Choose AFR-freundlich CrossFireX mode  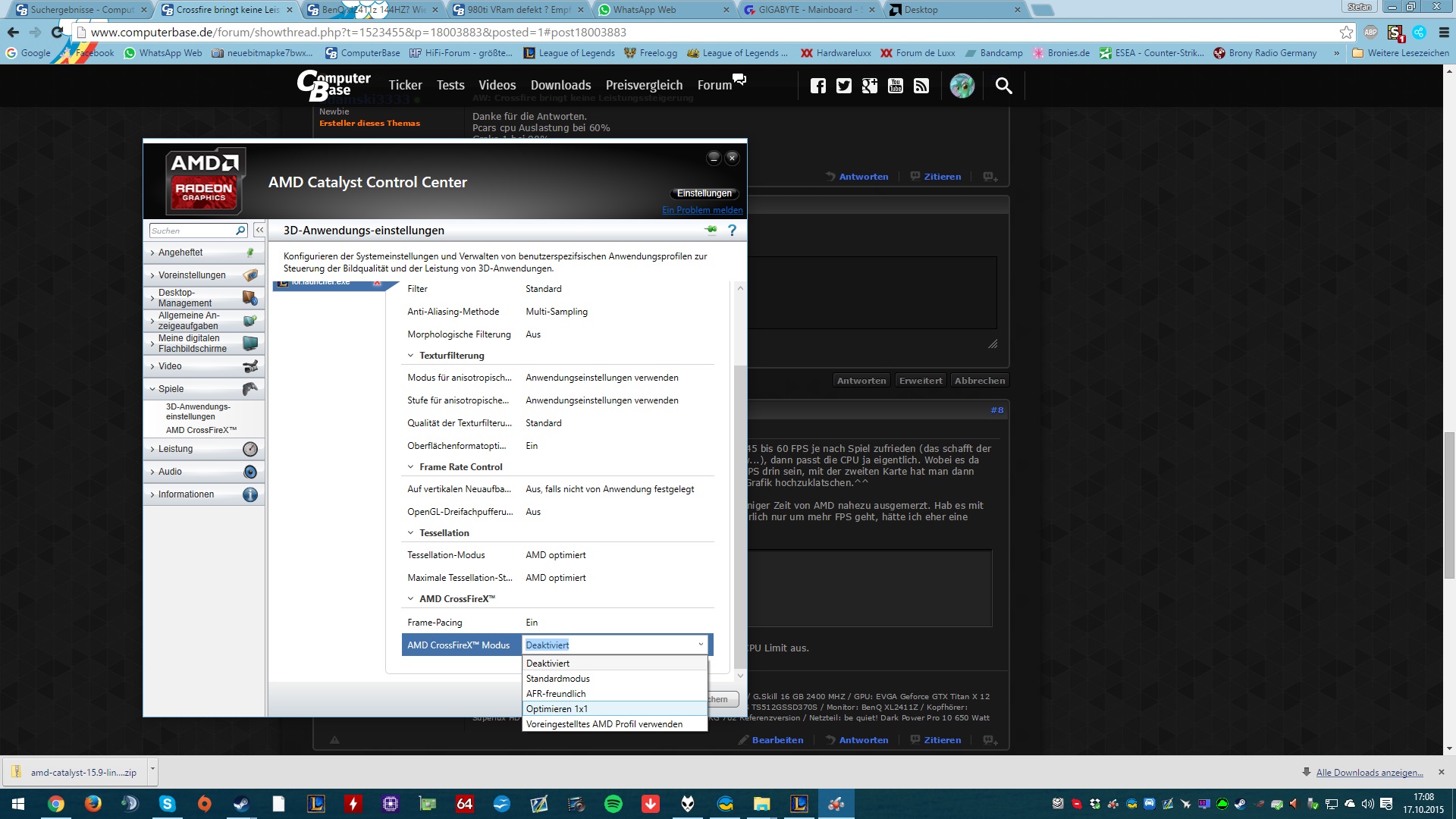click(556, 694)
